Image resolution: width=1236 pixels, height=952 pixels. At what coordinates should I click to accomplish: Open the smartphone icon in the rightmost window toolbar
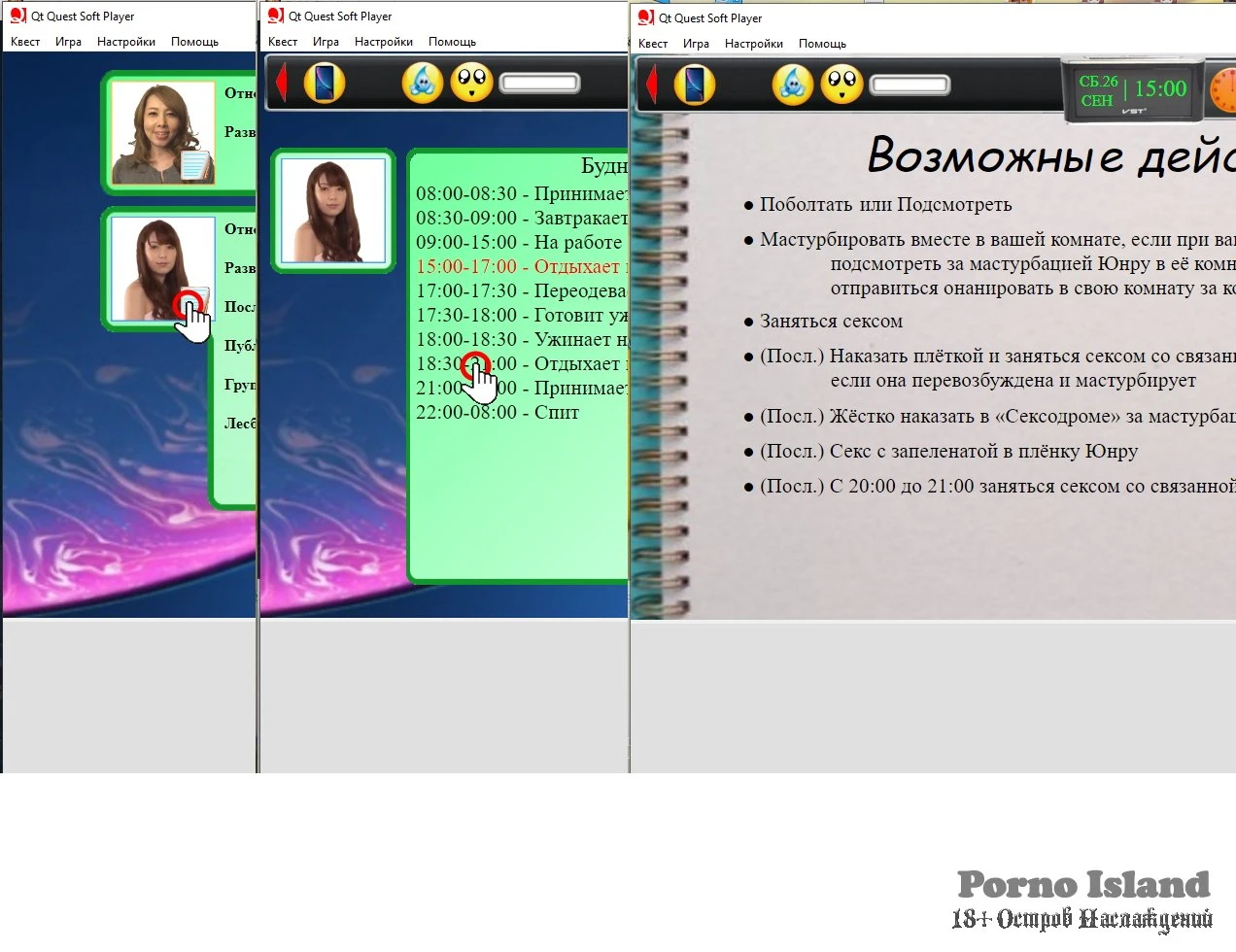pos(694,85)
